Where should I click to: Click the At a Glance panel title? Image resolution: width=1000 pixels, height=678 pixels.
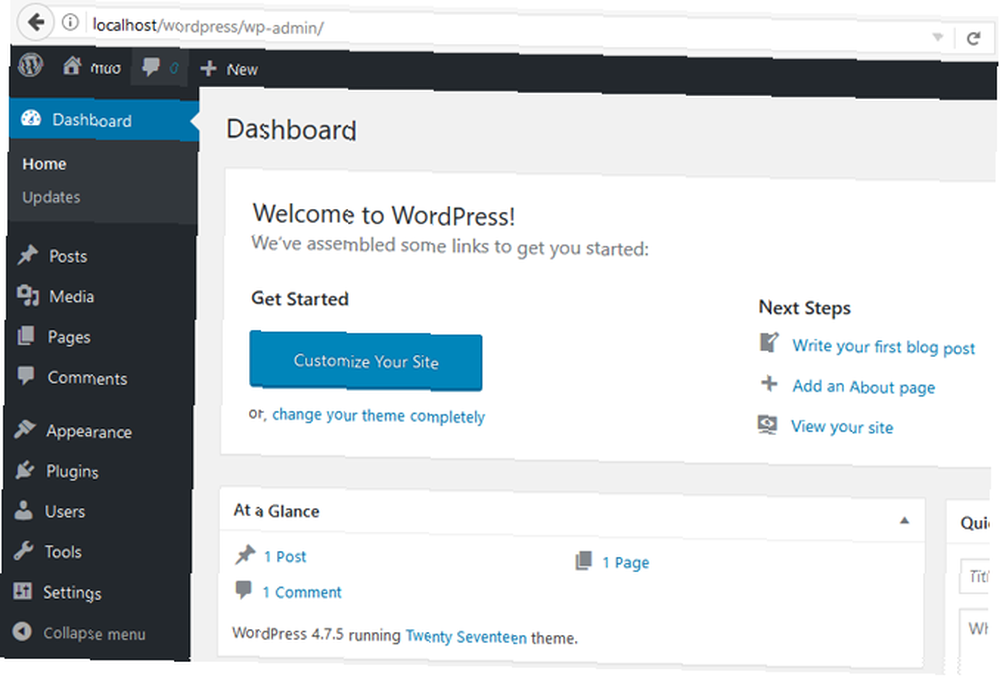pyautogui.click(x=276, y=511)
